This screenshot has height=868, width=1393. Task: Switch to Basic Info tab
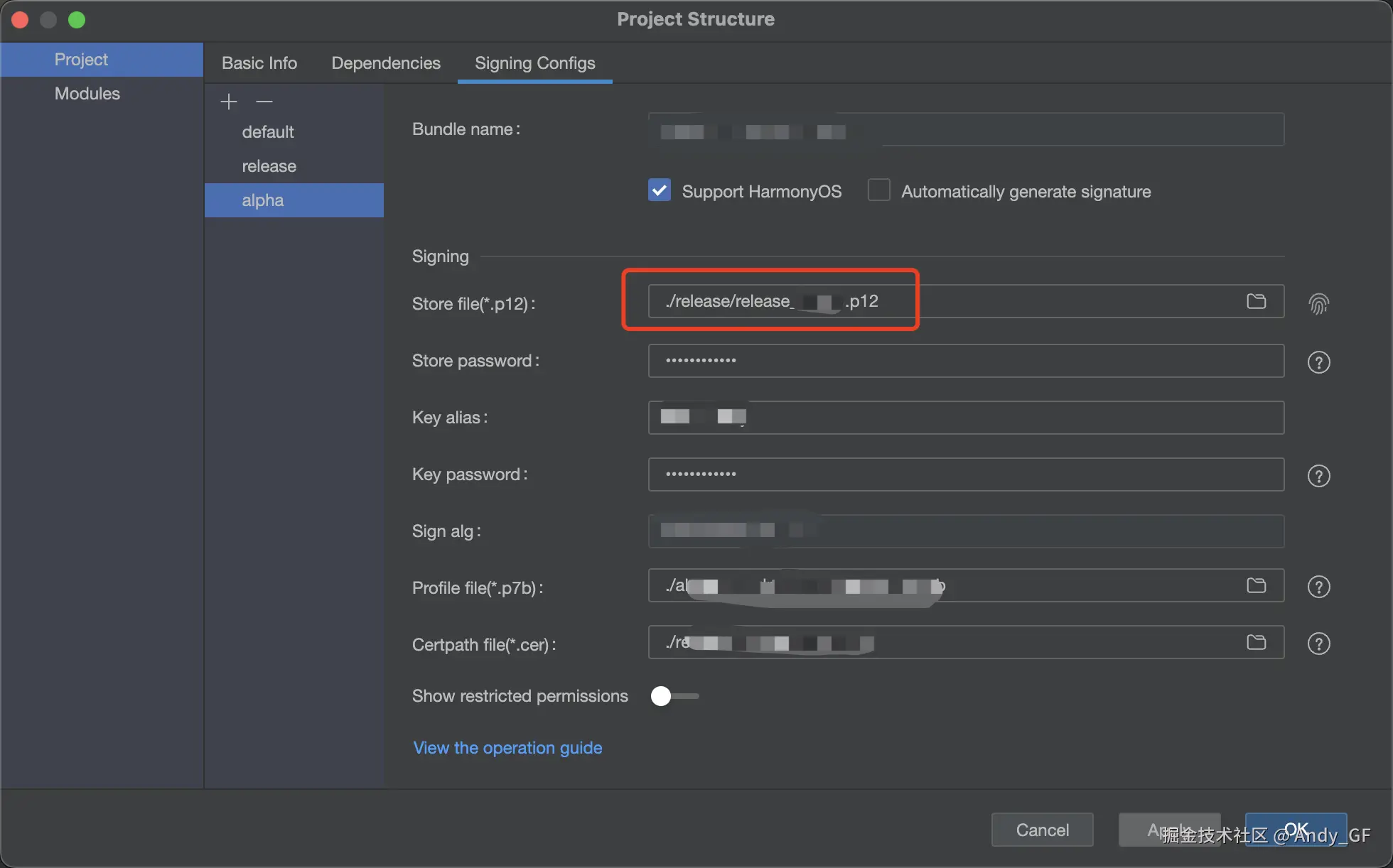click(x=259, y=63)
